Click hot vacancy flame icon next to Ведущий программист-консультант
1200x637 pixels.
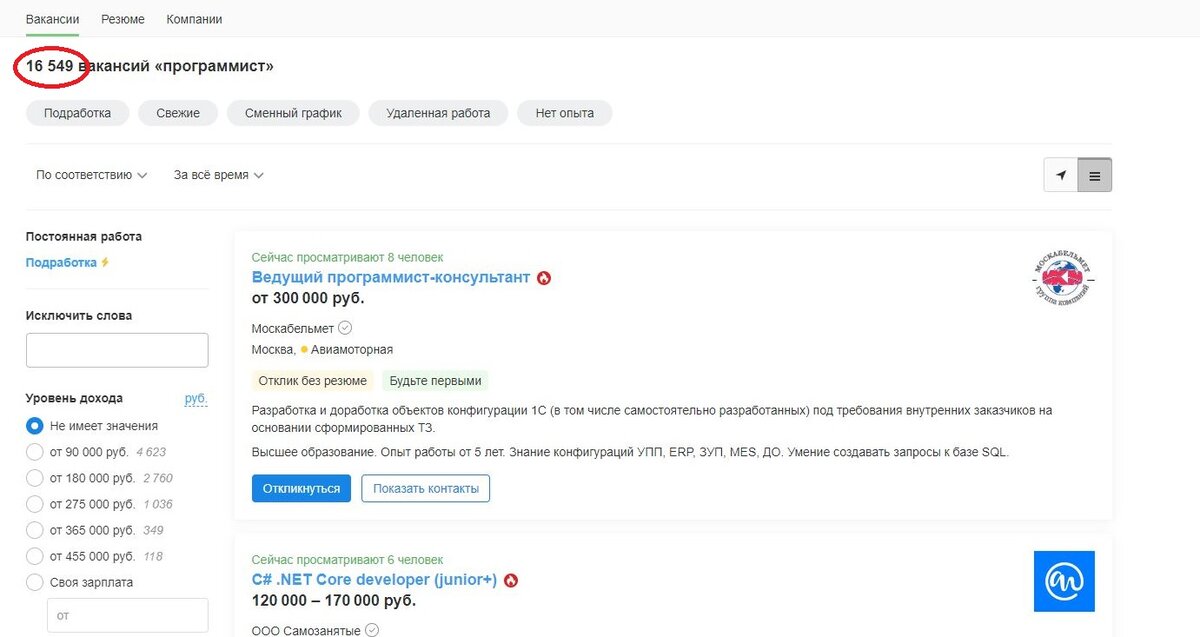click(544, 278)
